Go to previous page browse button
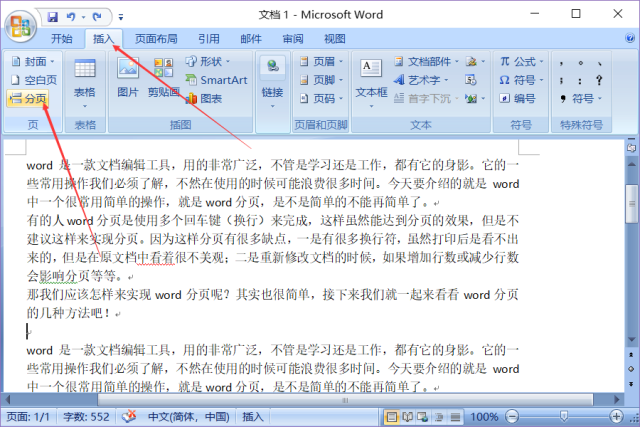Viewport: 640px width, 427px height. pyautogui.click(x=631, y=354)
